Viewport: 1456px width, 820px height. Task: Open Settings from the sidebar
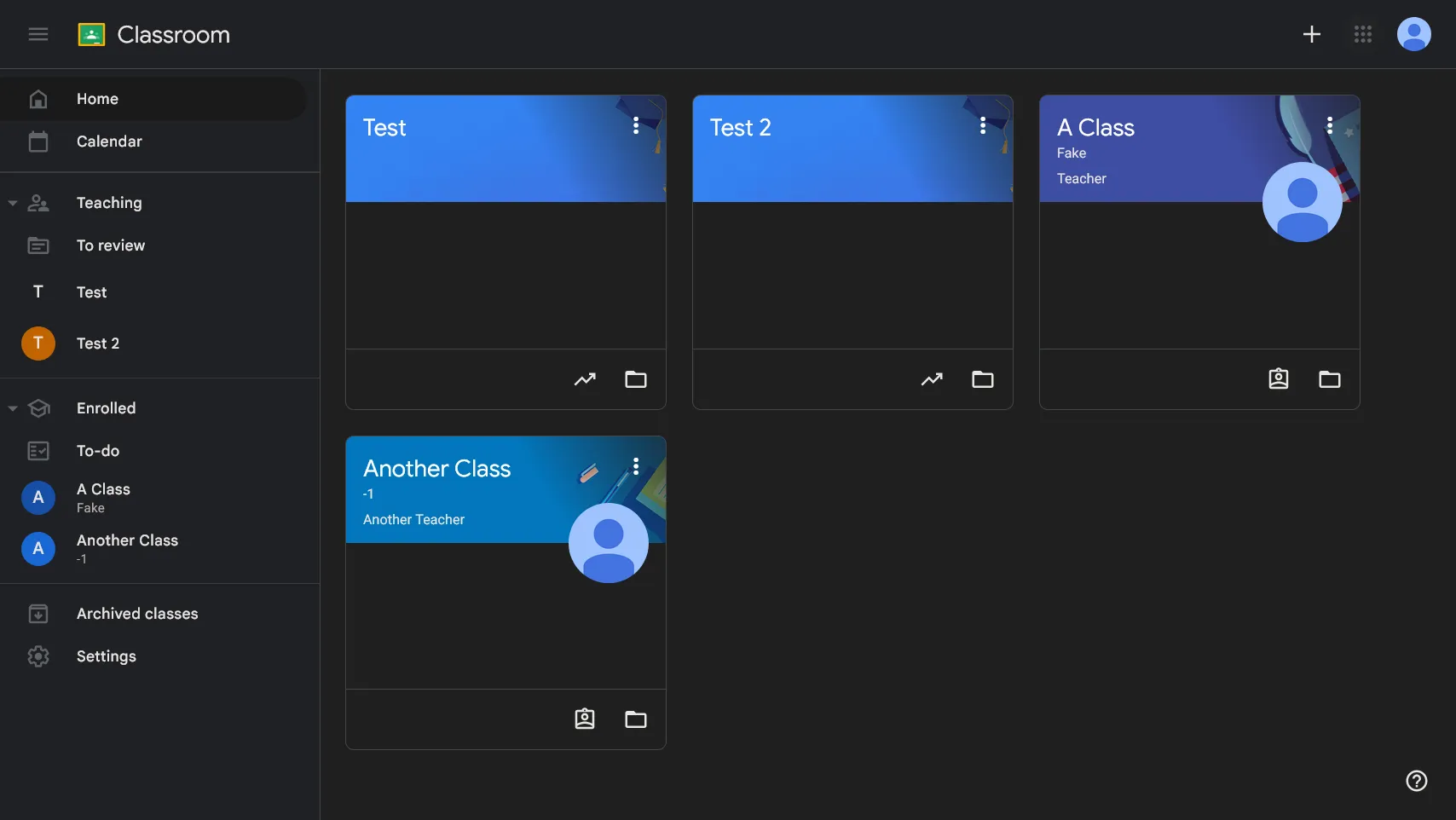(153, 656)
